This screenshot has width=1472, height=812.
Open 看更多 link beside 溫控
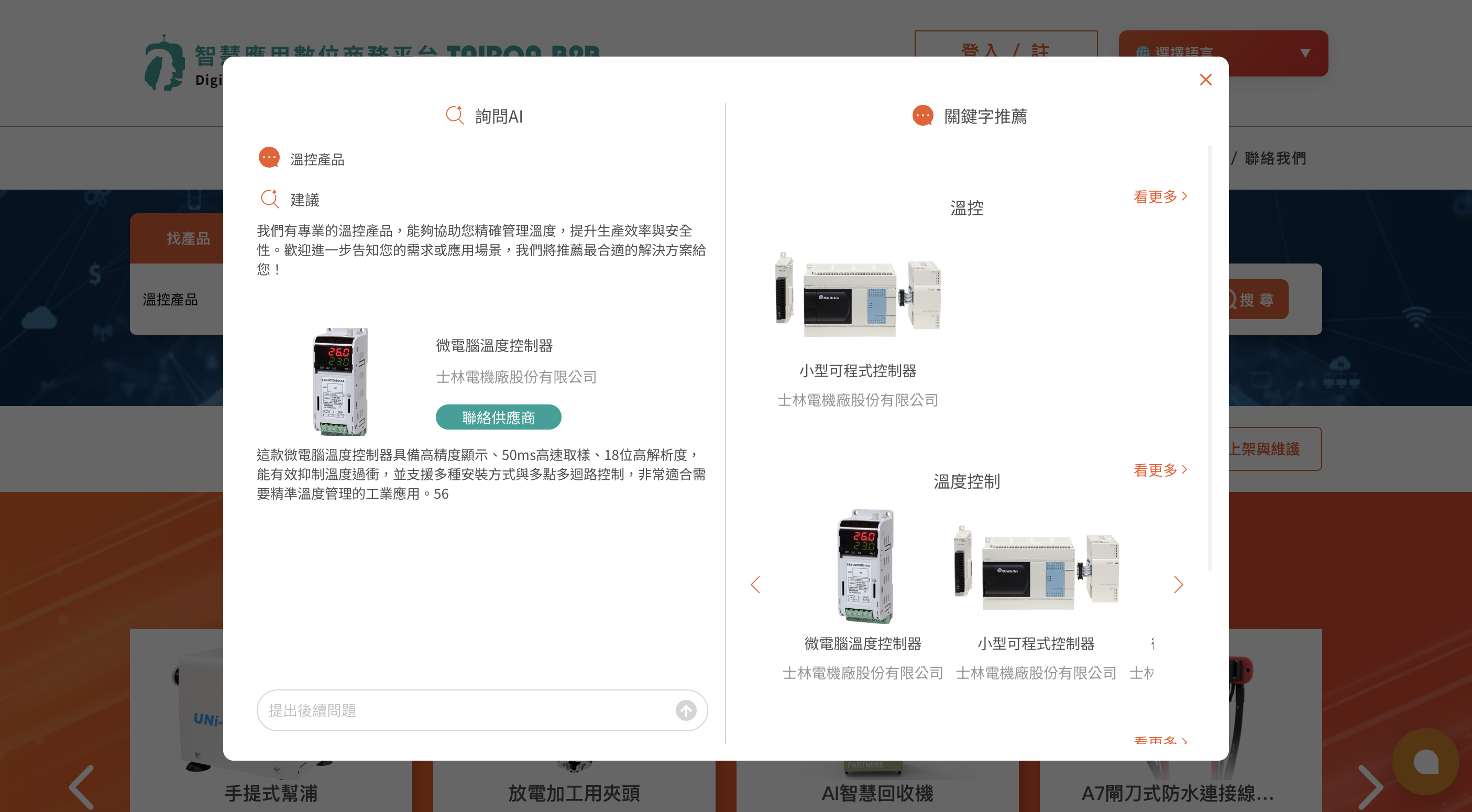tap(1160, 196)
